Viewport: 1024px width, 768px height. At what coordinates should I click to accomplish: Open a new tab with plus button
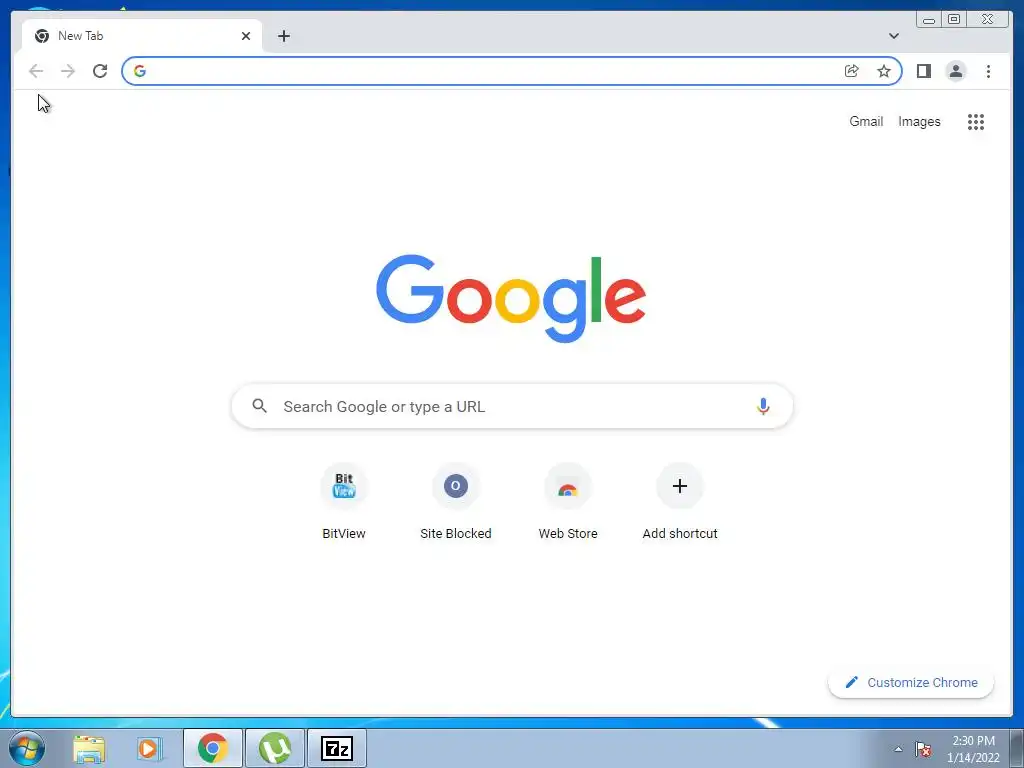283,36
